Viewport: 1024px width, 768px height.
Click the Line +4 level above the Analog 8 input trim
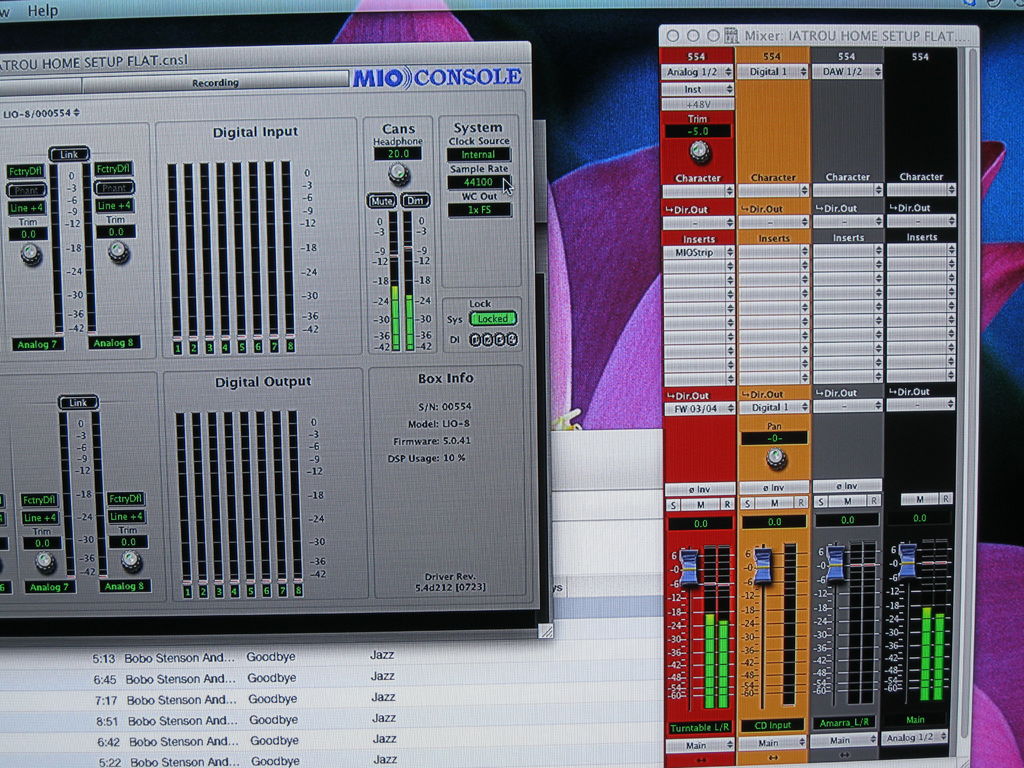[x=115, y=206]
